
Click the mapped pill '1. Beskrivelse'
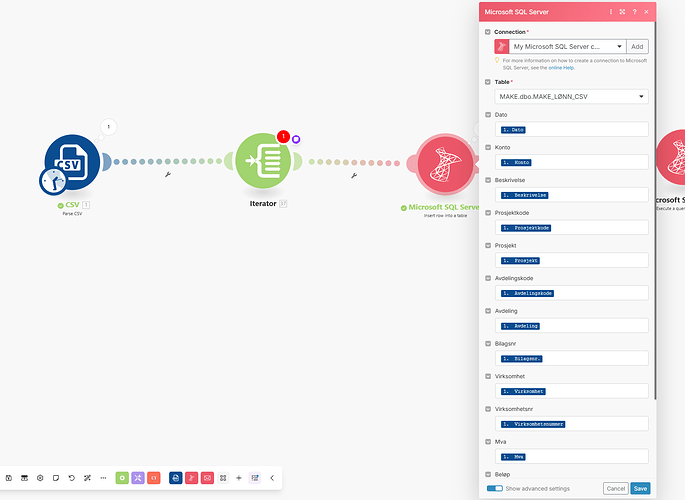coord(525,195)
